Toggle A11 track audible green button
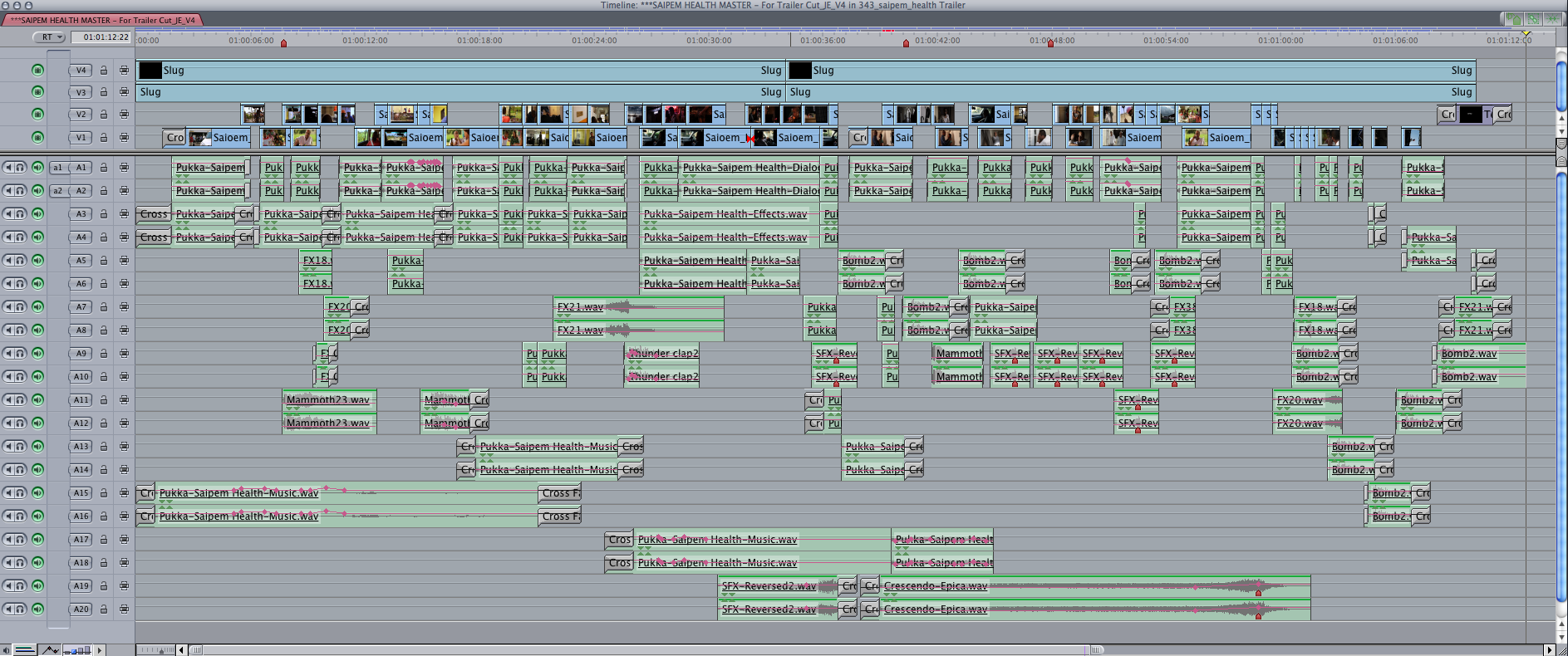The width and height of the screenshot is (1568, 656). [37, 400]
